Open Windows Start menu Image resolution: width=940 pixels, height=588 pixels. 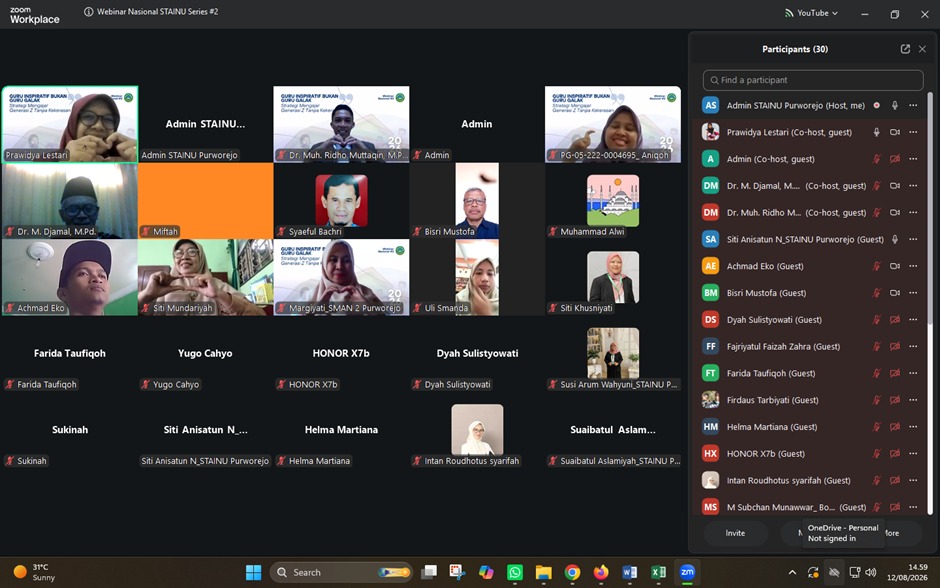pos(254,572)
